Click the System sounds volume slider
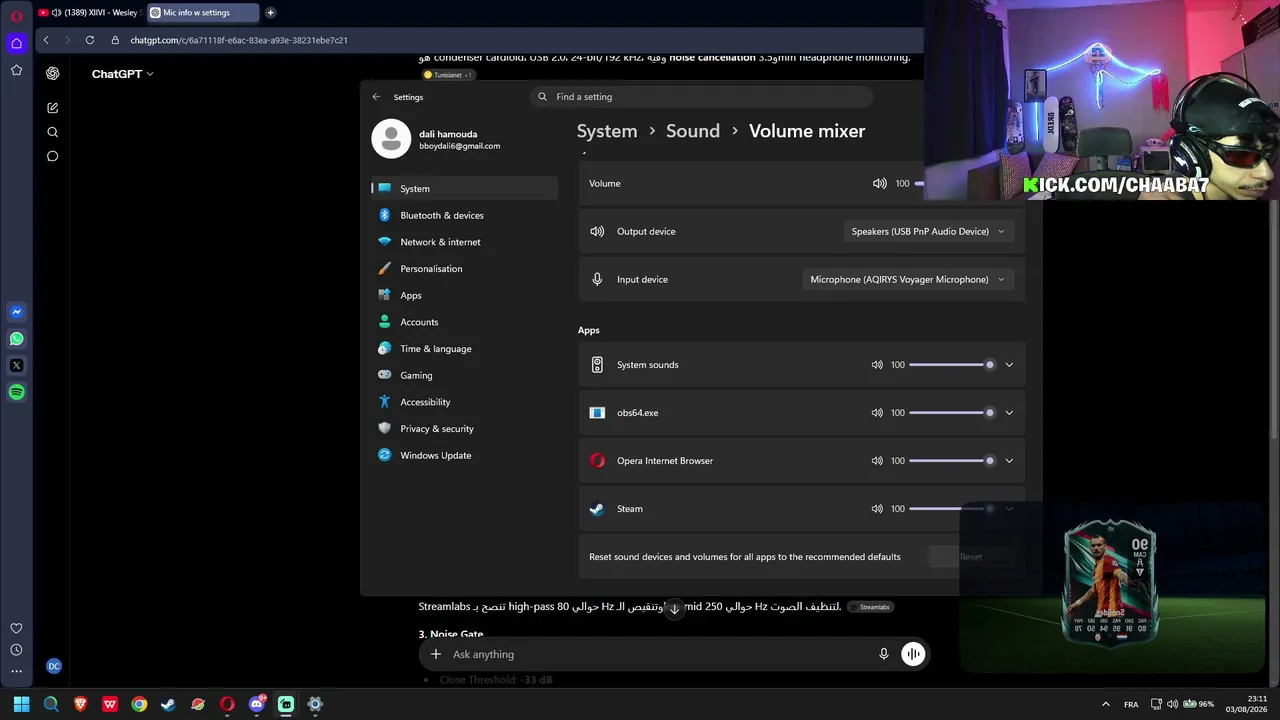 coord(952,365)
